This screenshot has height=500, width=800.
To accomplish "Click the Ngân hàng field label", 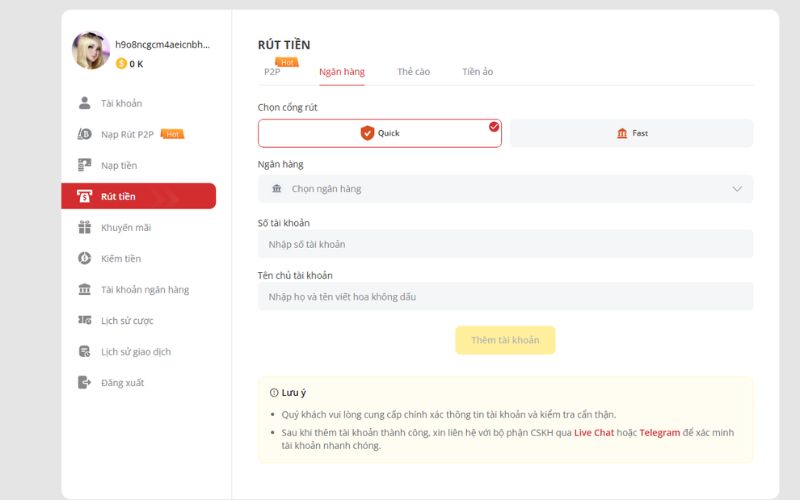I will click(280, 164).
